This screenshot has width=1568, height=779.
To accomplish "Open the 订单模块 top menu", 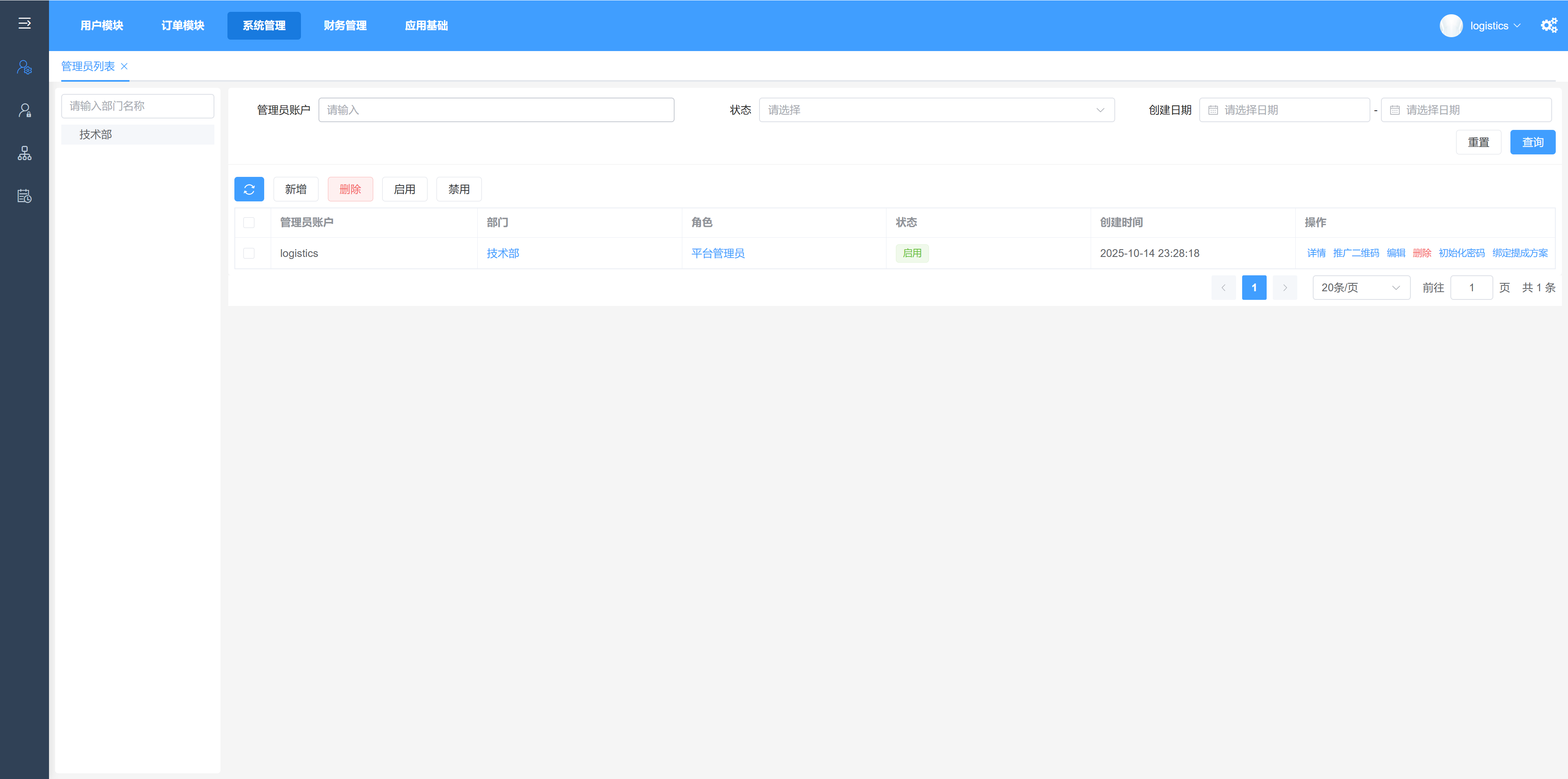I will (x=183, y=26).
